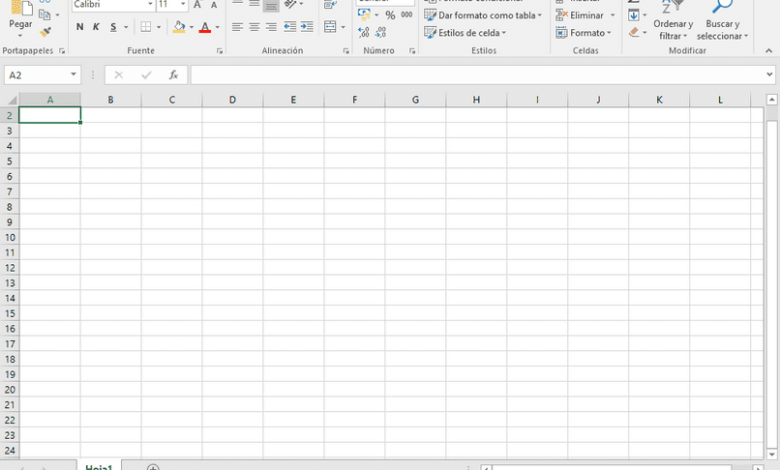Click merge and center icon
This screenshot has height=470, width=780.
[x=330, y=27]
